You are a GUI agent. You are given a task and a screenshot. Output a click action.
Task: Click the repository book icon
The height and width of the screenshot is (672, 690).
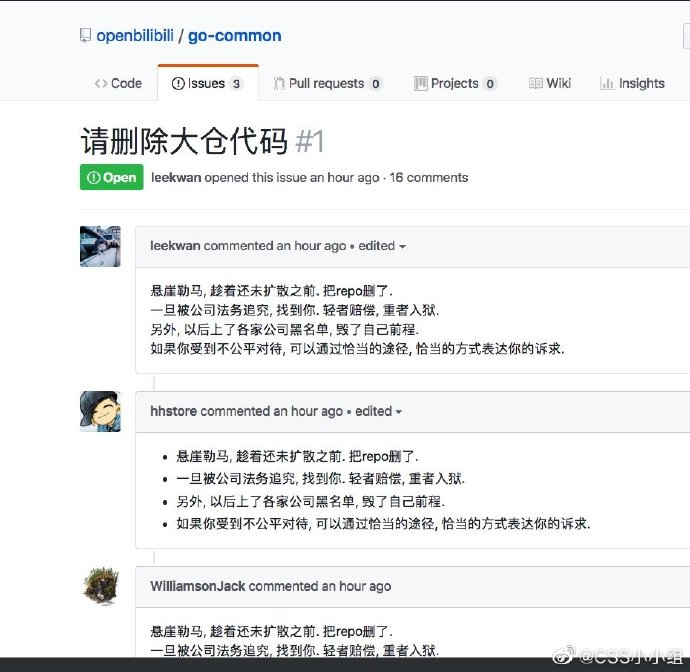tap(85, 35)
